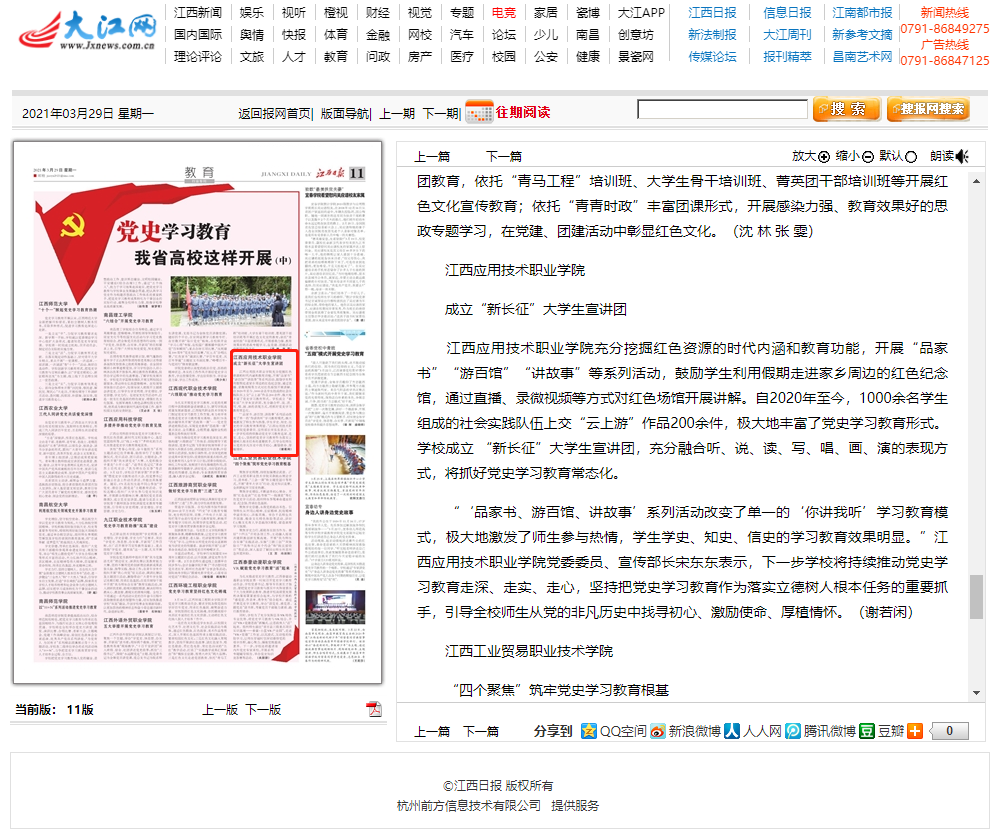Click the 江西应用技术职业学院 heading text
Viewport: 991px width, 831px height.
515,270
